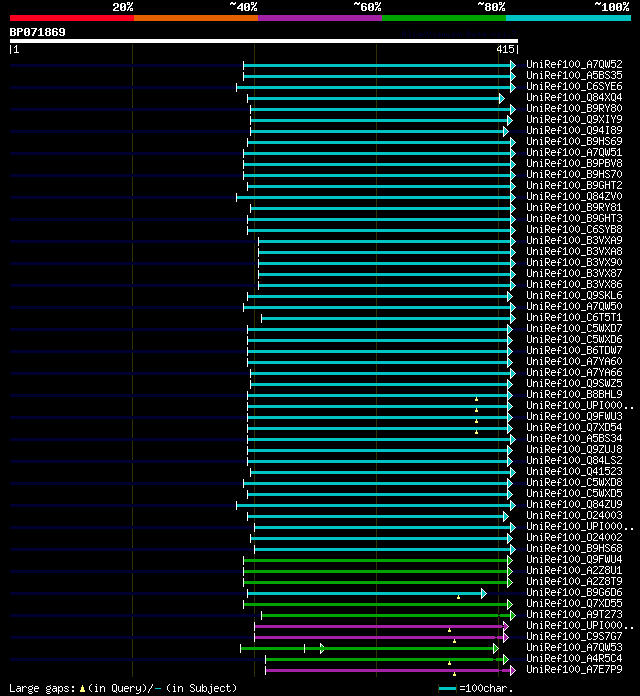
Task: Open hit UniRef100_C6T5T1
Action: click(x=574, y=317)
